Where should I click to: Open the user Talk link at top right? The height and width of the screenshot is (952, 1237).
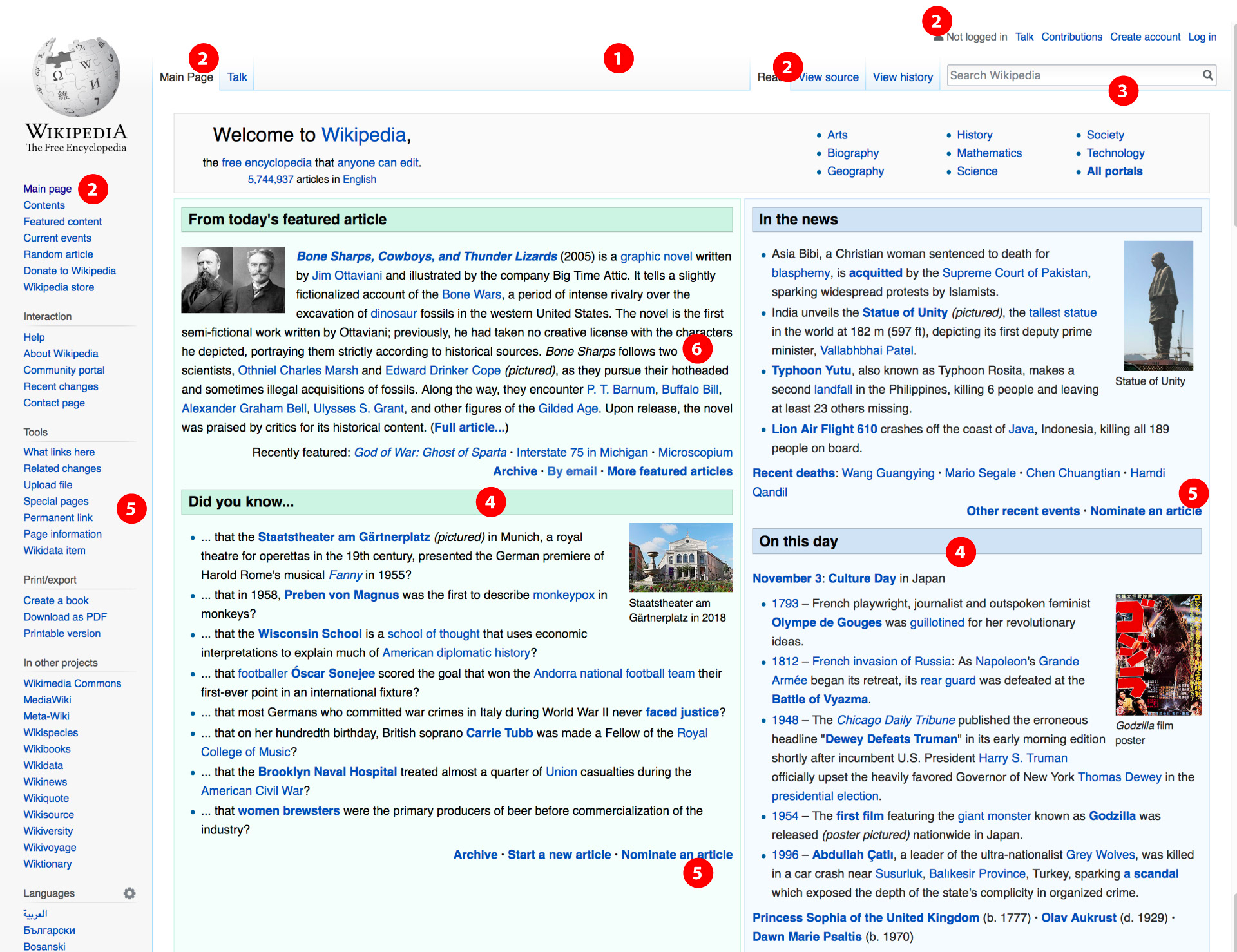[x=1024, y=37]
